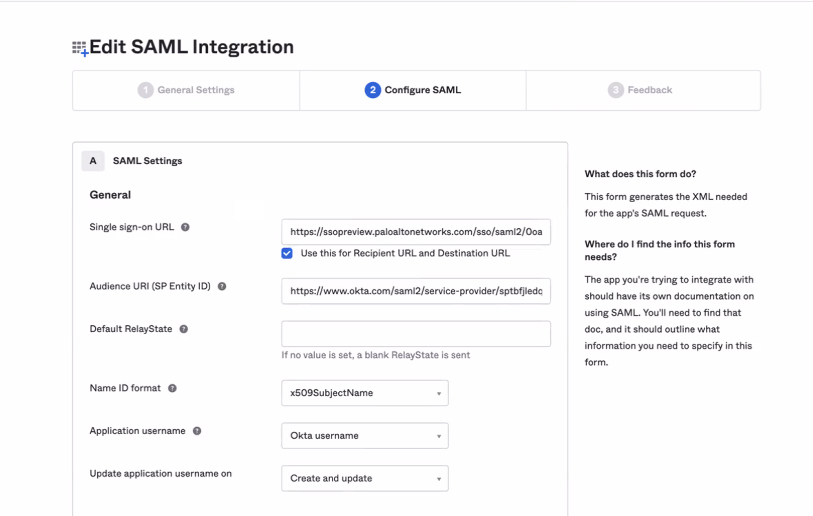Click help icon beside Name ID format

point(173,388)
